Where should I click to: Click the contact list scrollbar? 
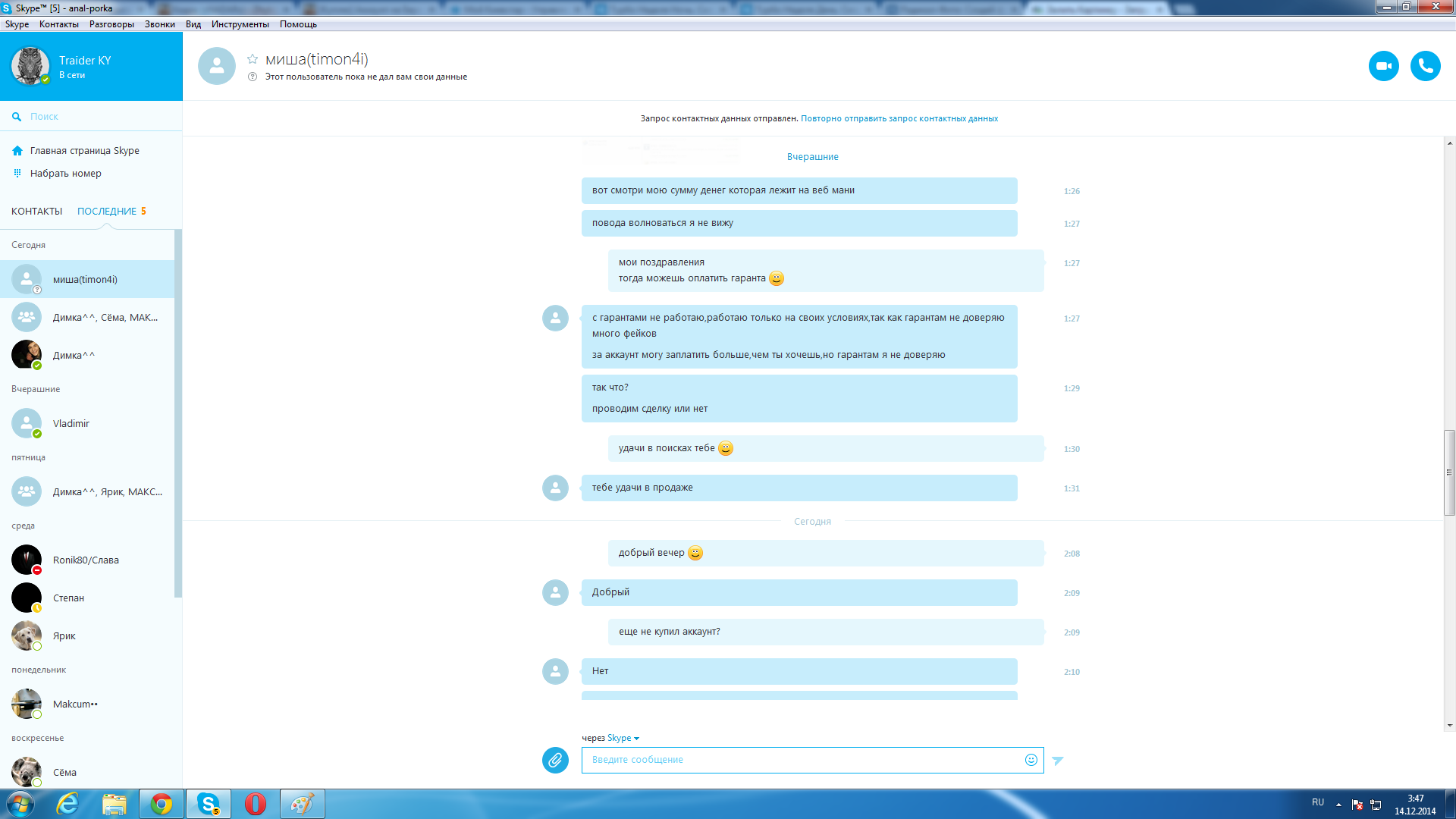(178, 413)
